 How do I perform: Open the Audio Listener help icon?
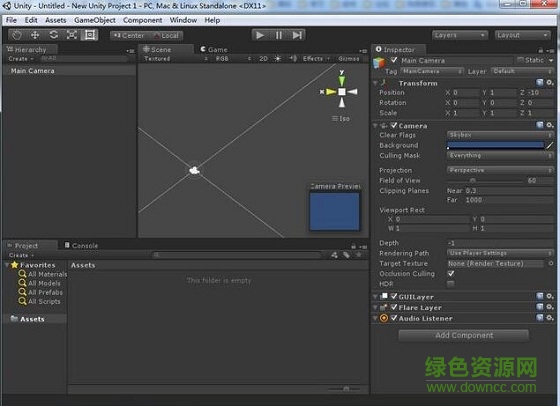(540, 318)
